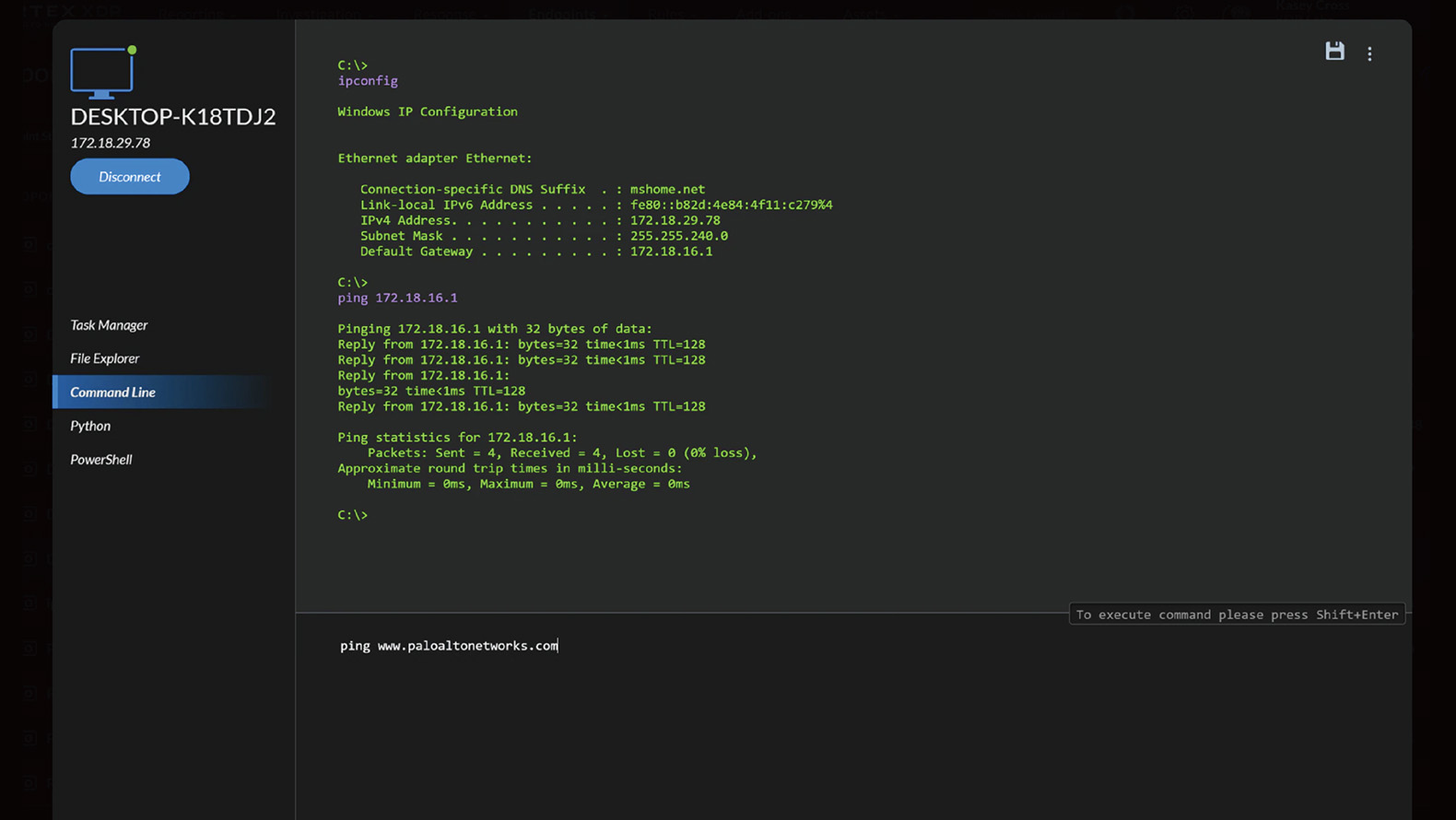Click the 172.18.29.78 address under the hostname
The width and height of the screenshot is (1456, 820).
click(111, 143)
